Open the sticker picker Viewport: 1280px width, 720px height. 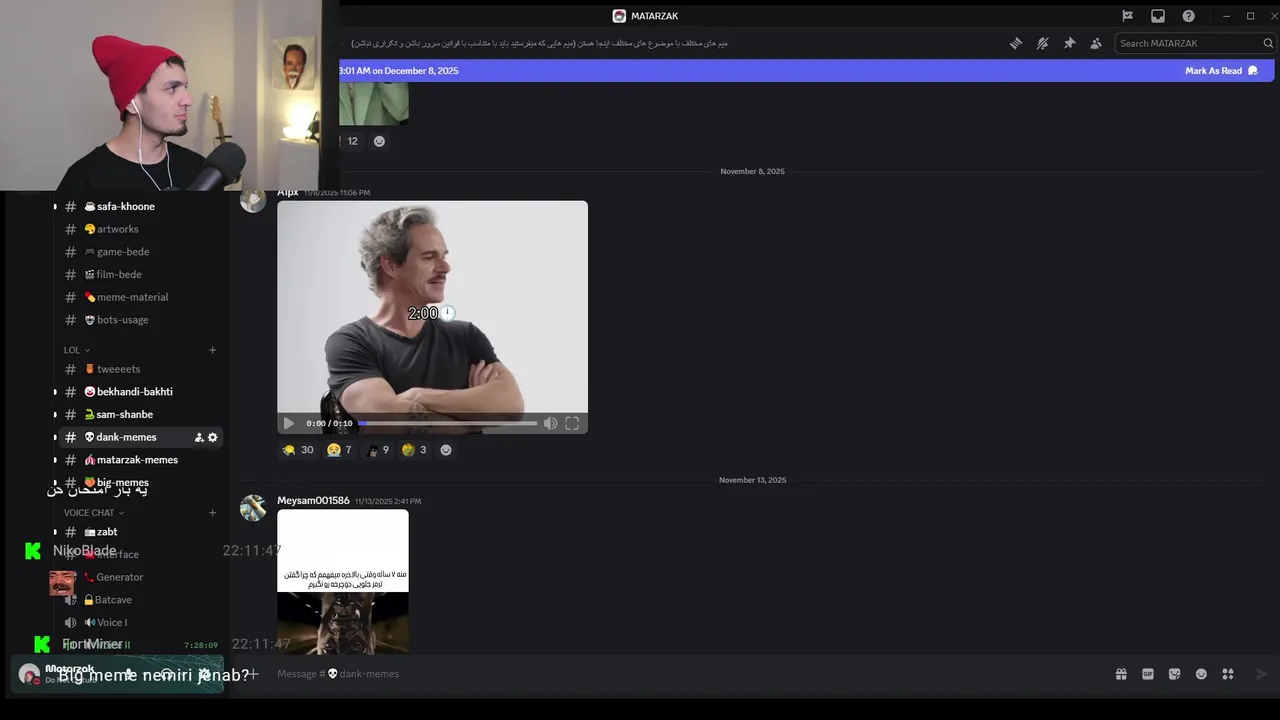[1174, 674]
